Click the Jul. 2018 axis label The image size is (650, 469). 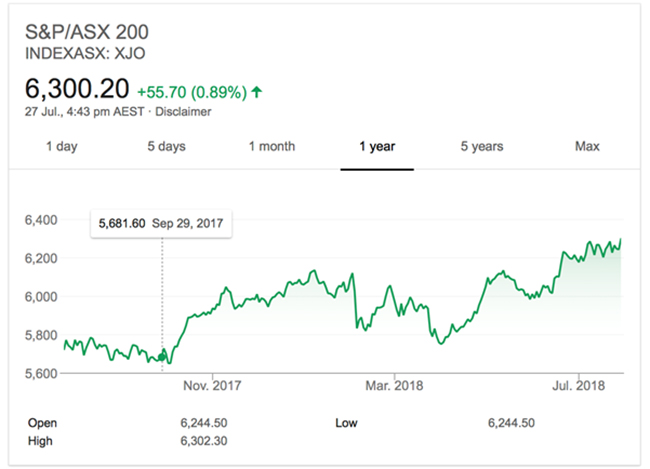(x=576, y=384)
